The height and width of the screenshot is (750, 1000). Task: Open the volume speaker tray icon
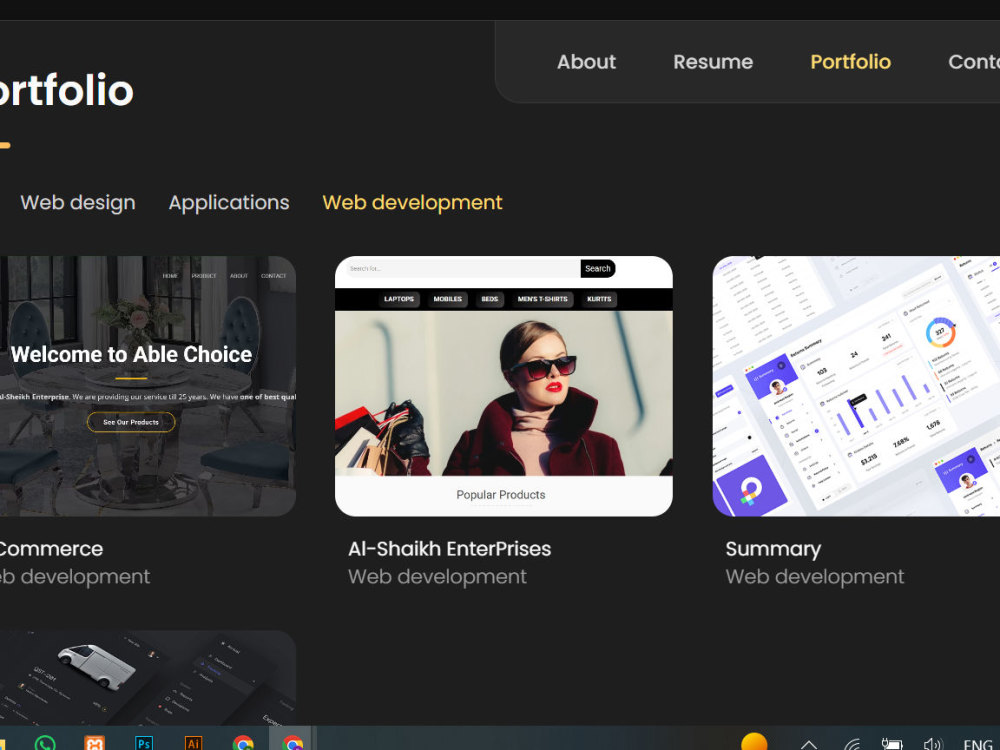932,744
